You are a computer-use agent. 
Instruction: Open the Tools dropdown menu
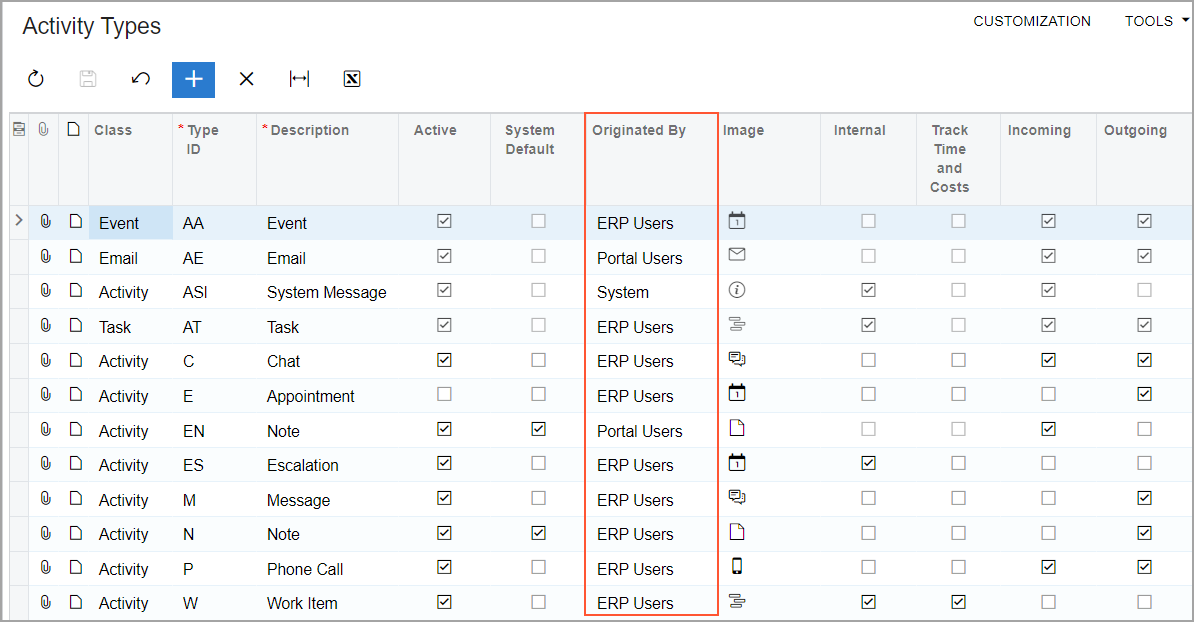point(1148,21)
